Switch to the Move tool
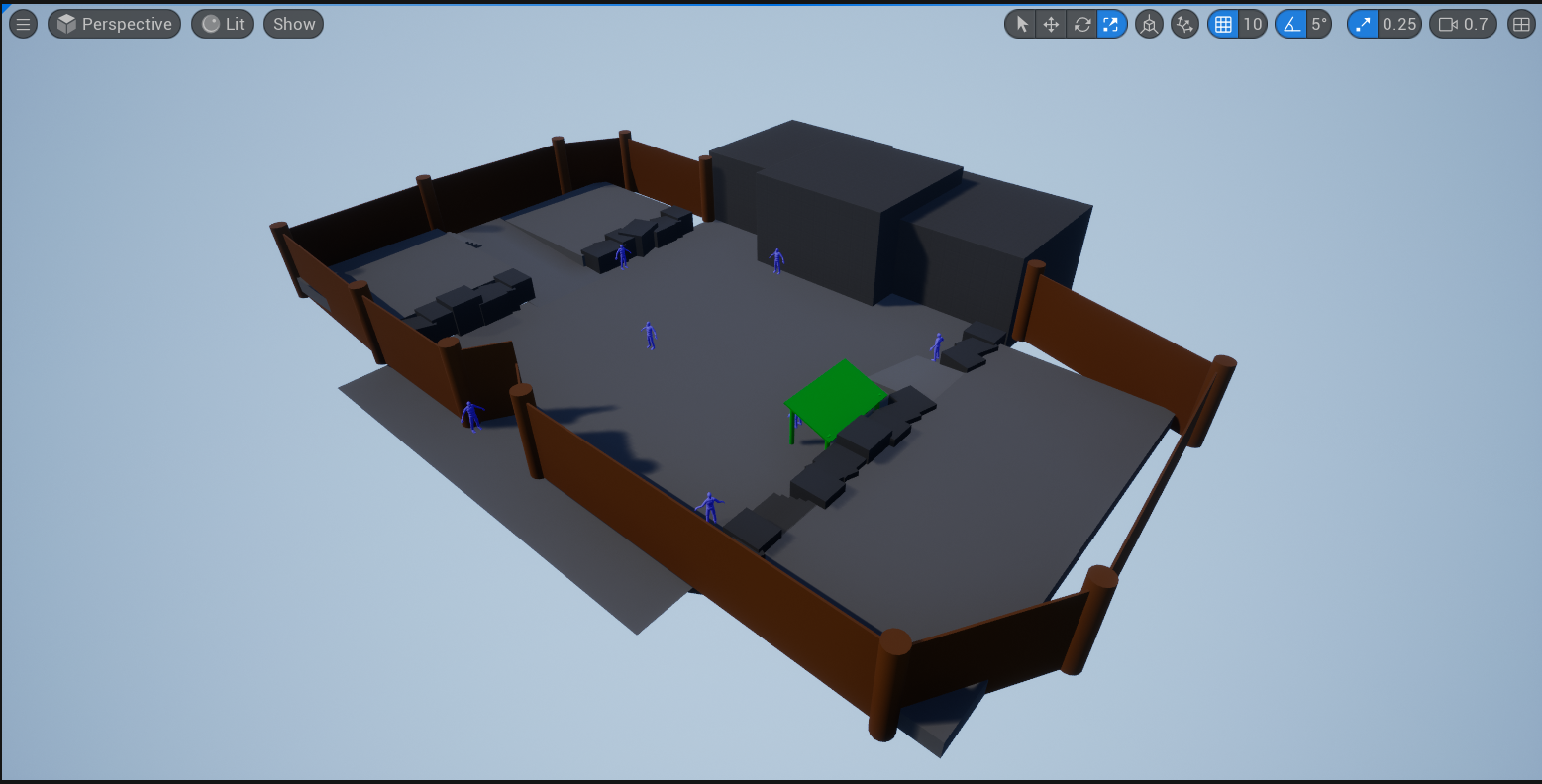This screenshot has width=1542, height=784. [x=1051, y=24]
